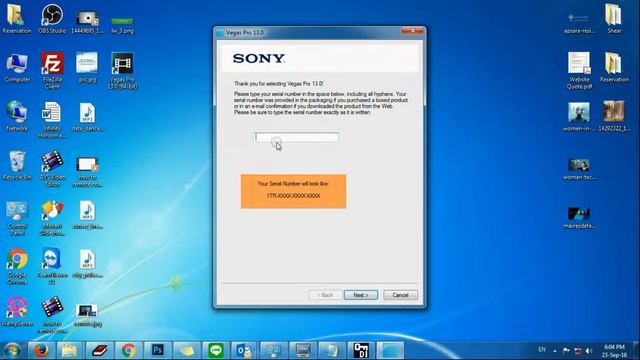The image size is (640, 360).
Task: Open Google Chrome from the taskbar
Action: (x=128, y=350)
